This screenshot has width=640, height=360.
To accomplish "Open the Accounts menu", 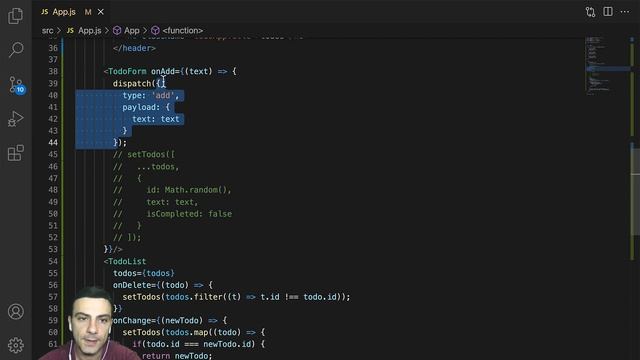I will click(x=16, y=311).
